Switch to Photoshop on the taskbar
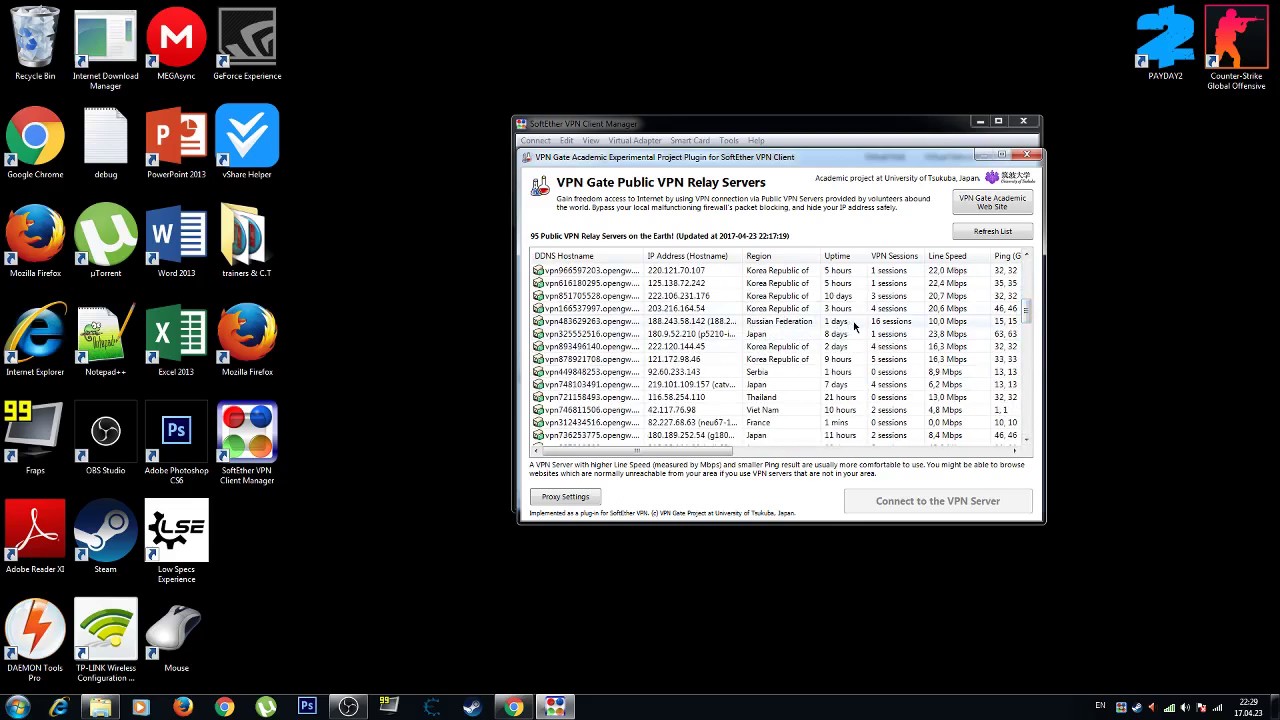1280x720 pixels. tap(307, 707)
